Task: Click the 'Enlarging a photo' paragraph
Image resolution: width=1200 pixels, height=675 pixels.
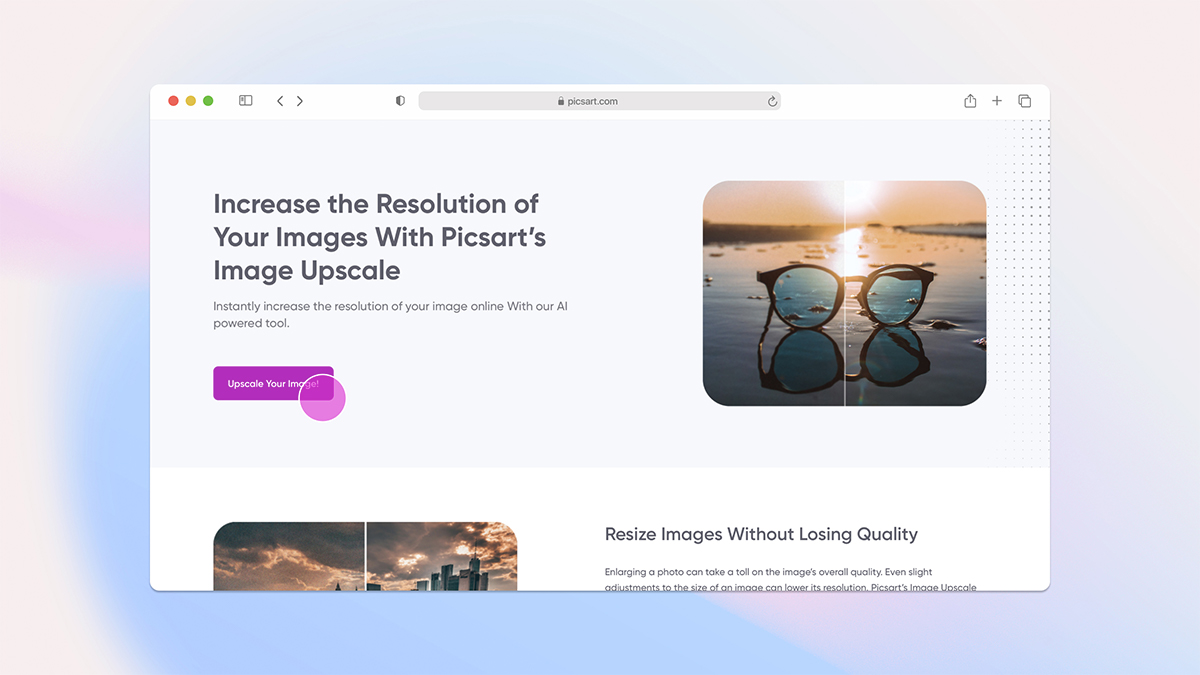Action: [791, 580]
